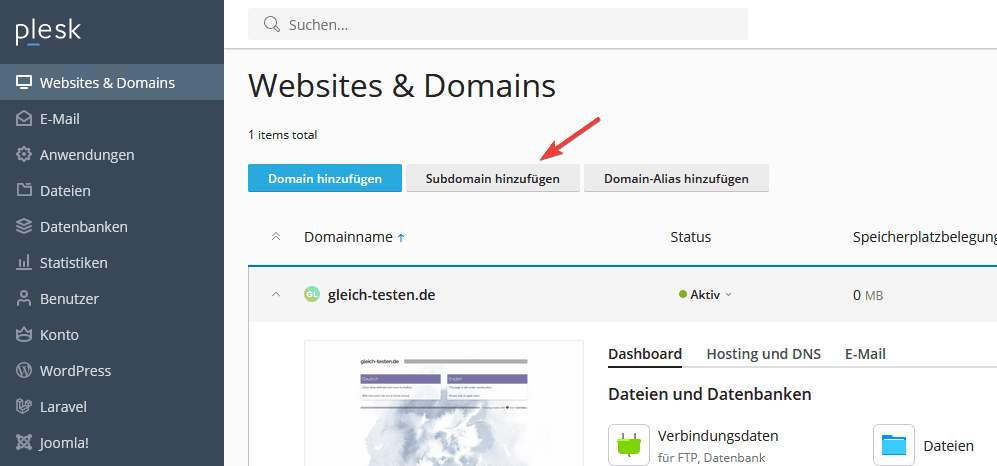Image resolution: width=997 pixels, height=466 pixels.
Task: Open Verbindungsdaten link
Action: coord(718,436)
